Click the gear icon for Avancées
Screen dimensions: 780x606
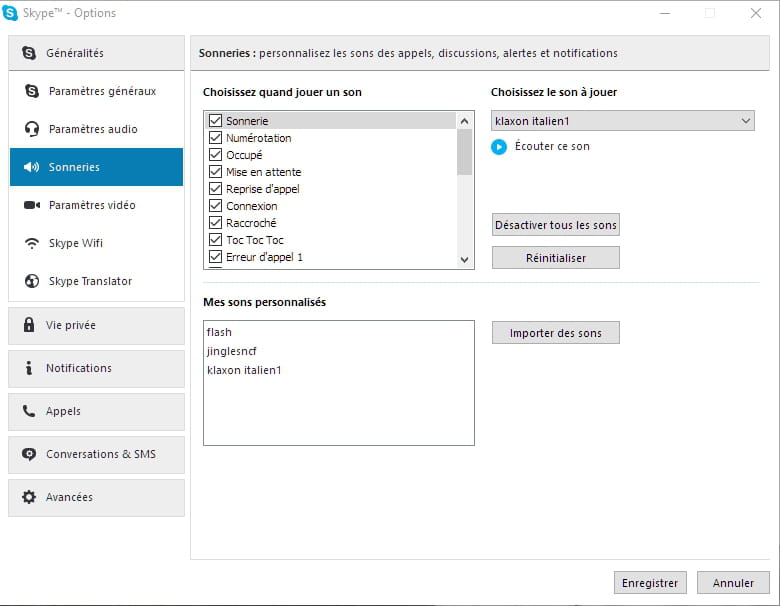pos(29,497)
